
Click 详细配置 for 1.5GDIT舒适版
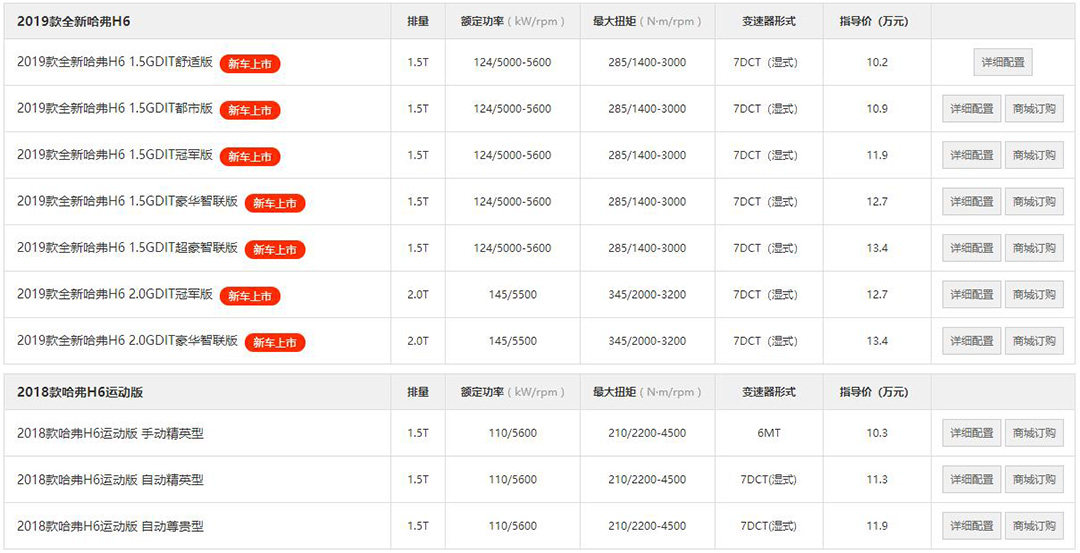point(1002,62)
